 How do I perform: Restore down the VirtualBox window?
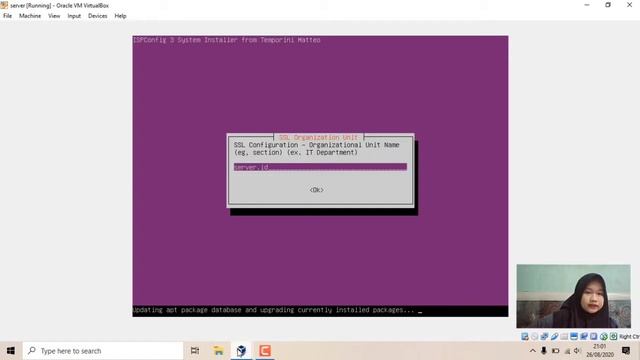608,5
